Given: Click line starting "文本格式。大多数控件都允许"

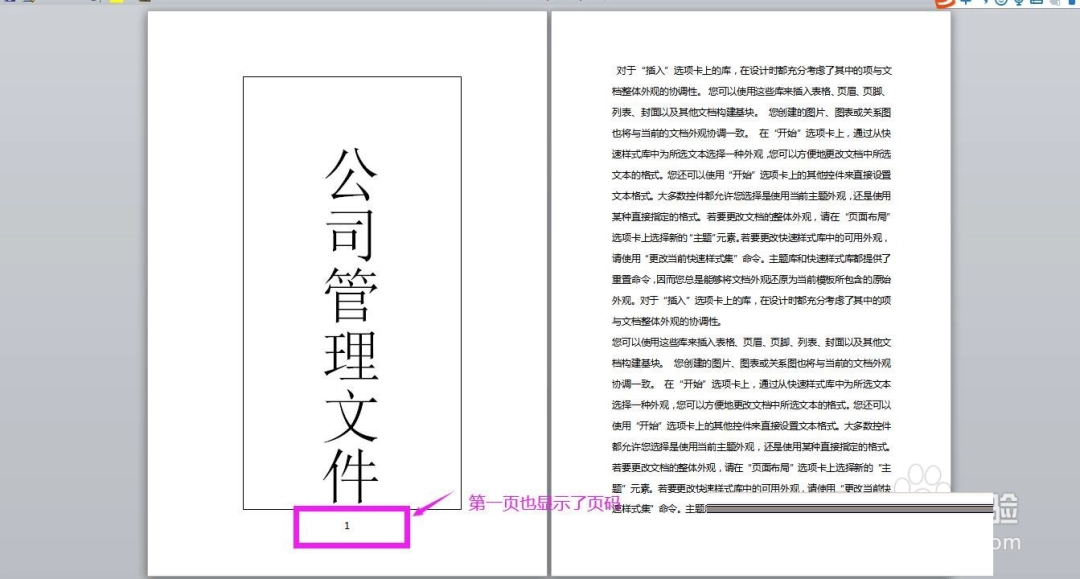Looking at the screenshot, I should [751, 196].
